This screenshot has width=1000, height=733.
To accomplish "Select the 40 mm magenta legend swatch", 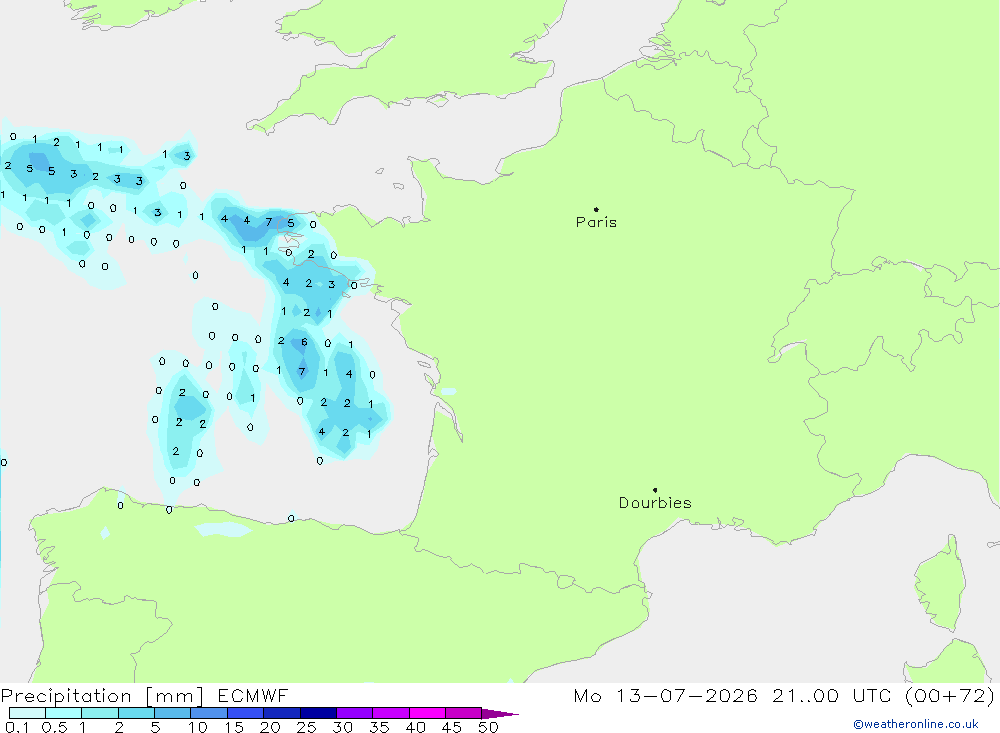I will point(427,713).
